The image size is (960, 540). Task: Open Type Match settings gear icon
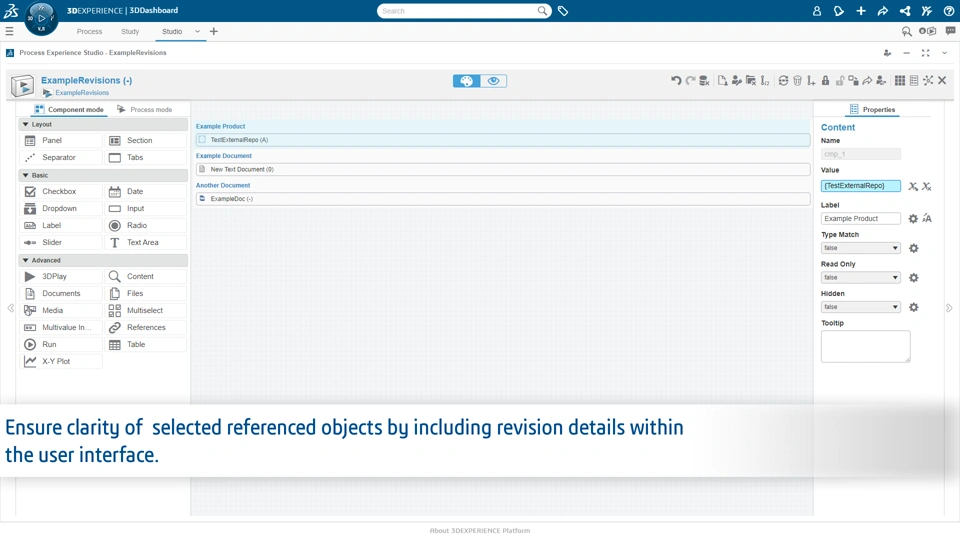pos(913,248)
